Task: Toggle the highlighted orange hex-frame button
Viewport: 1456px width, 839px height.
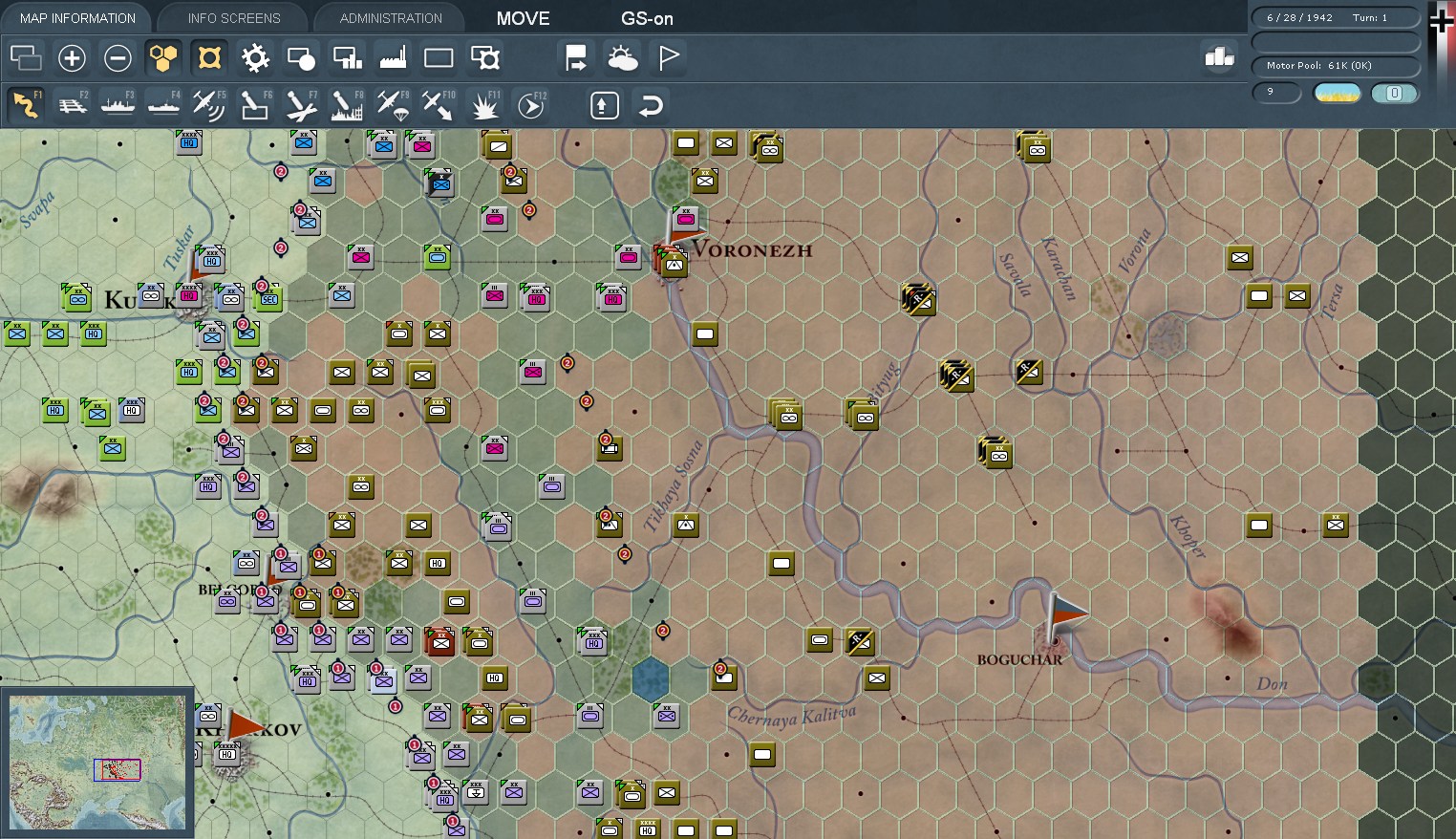Action: [209, 58]
